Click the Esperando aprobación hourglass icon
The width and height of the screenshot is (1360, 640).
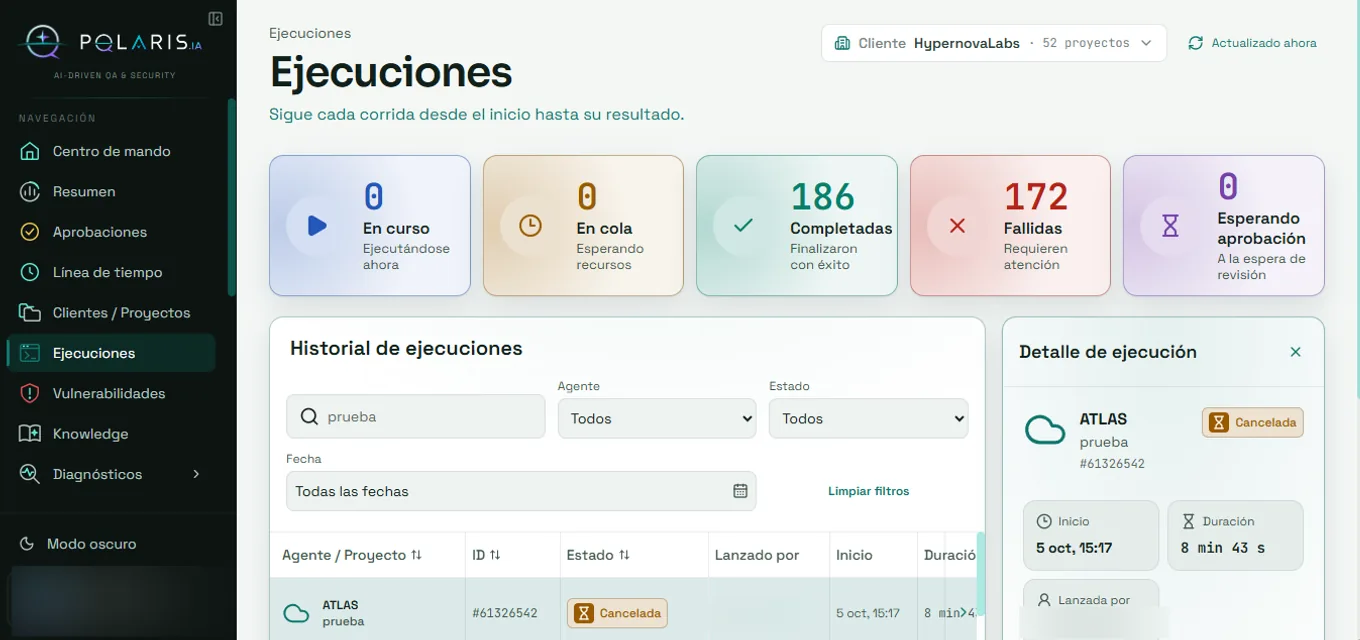click(1170, 226)
